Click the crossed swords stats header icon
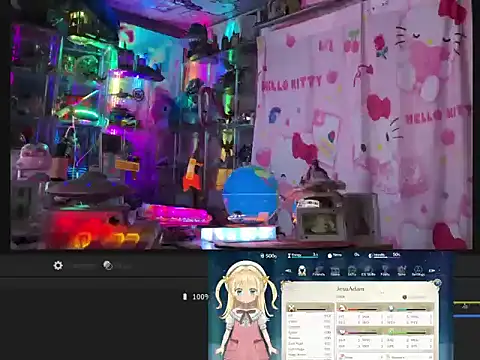This screenshot has height=360, width=480. tap(292, 308)
